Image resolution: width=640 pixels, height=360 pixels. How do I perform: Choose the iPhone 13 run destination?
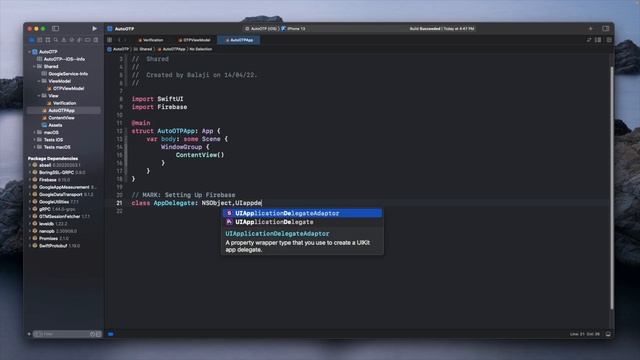(x=293, y=29)
